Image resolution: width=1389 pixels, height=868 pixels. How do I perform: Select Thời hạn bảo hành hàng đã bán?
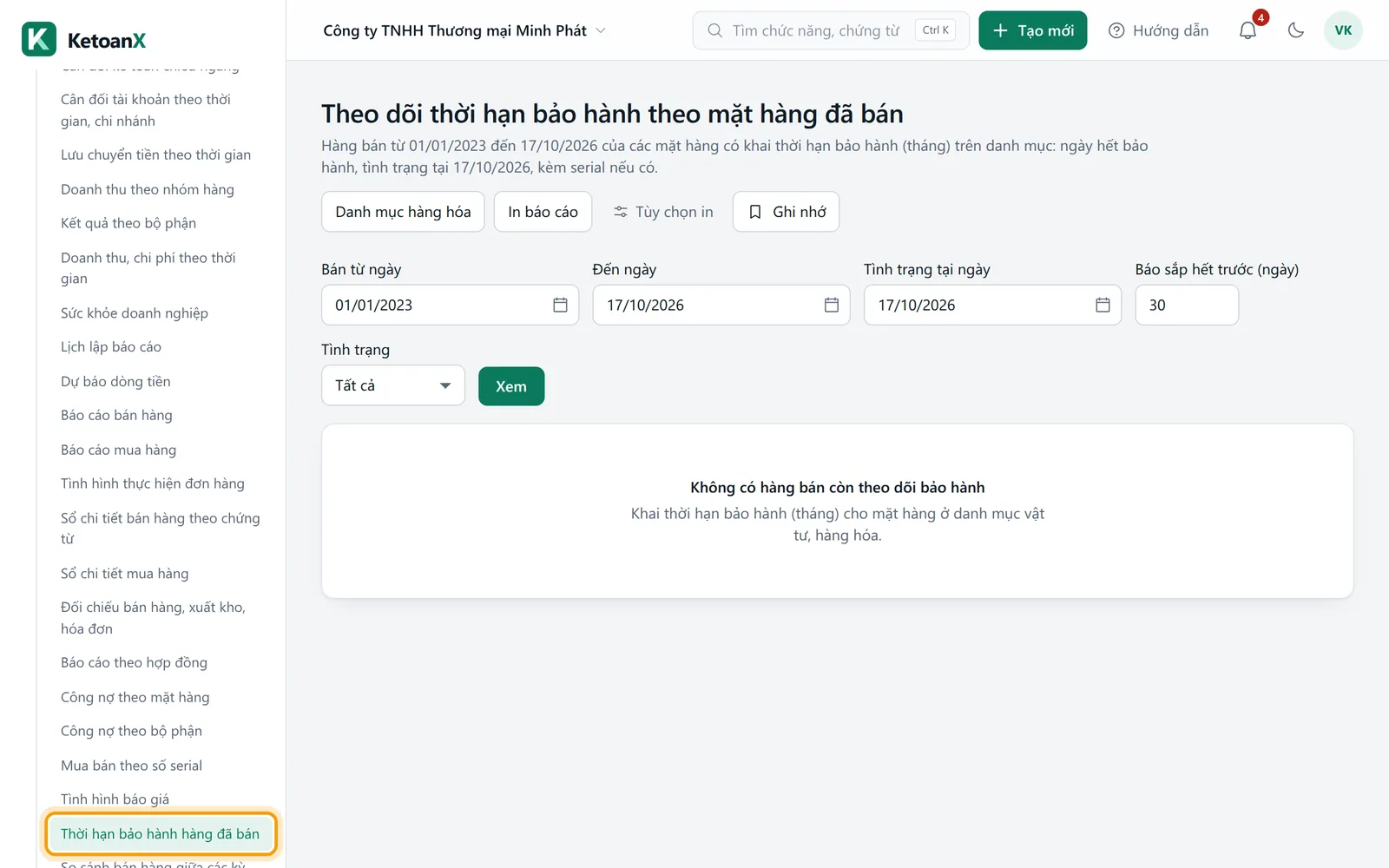pyautogui.click(x=161, y=834)
